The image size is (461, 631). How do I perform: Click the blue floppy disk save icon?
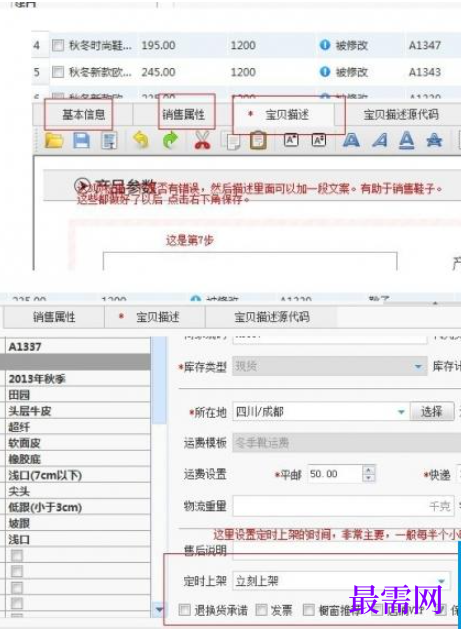tap(82, 140)
